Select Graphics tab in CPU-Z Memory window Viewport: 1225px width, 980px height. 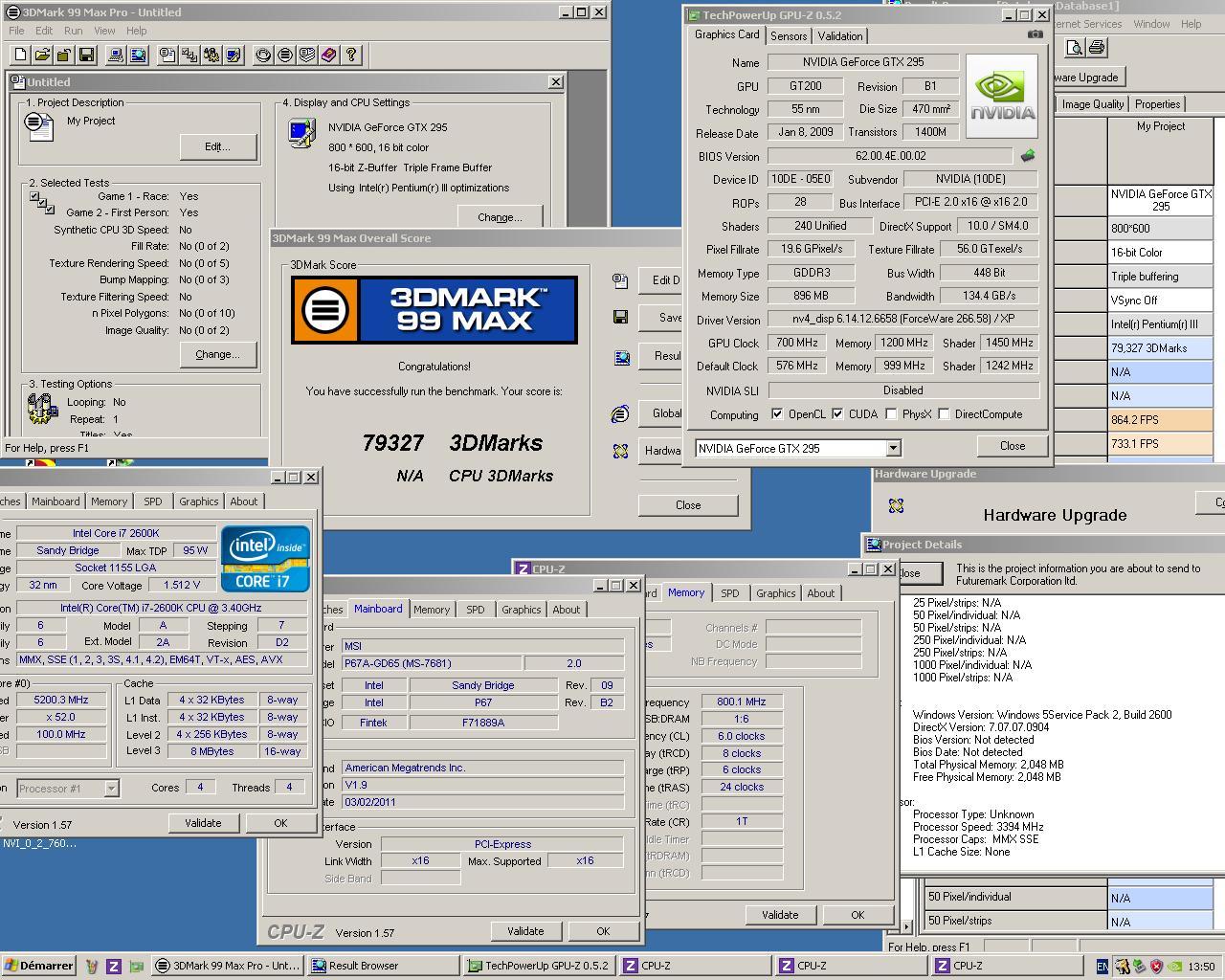click(x=775, y=593)
